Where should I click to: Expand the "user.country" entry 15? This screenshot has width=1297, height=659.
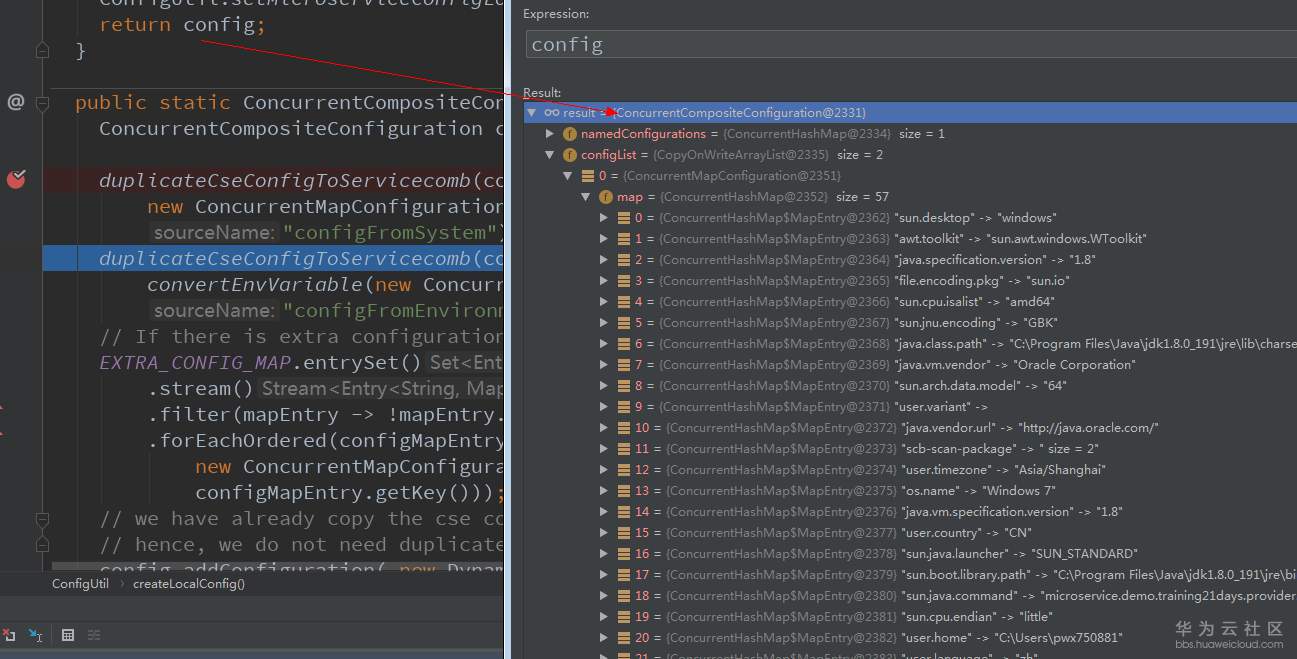click(x=604, y=533)
